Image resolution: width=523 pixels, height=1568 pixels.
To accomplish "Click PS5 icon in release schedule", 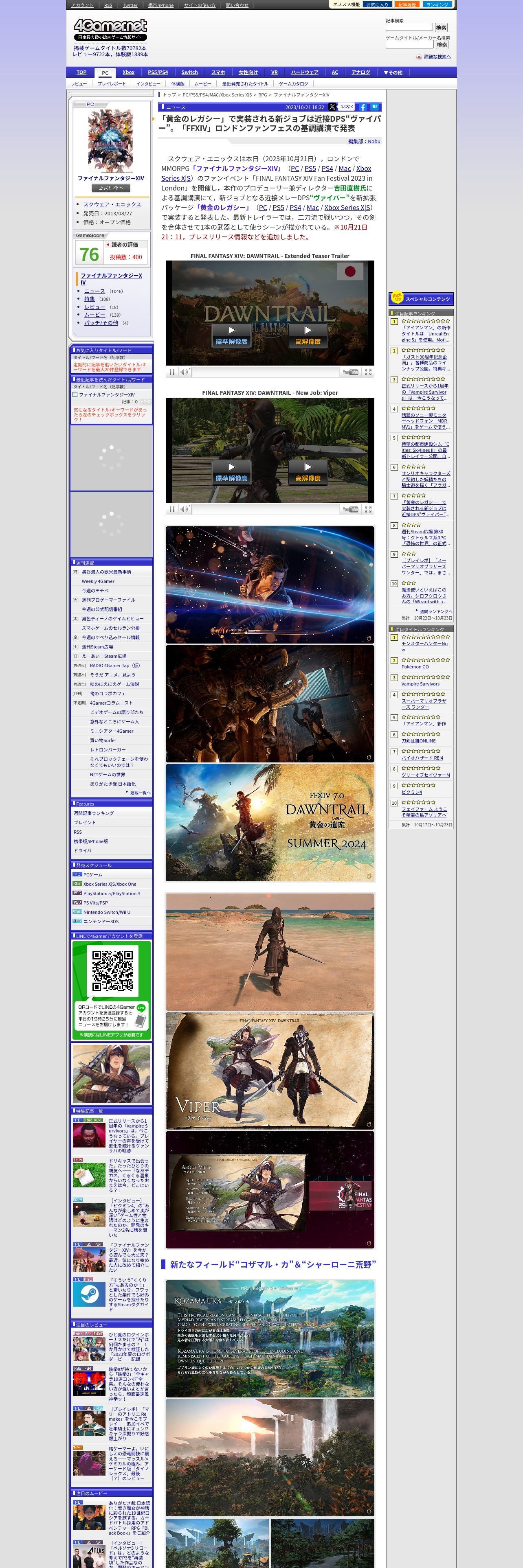I will pos(77,893).
